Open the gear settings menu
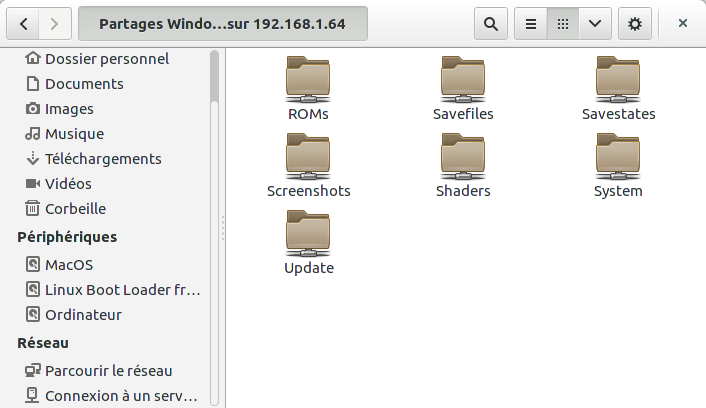This screenshot has height=408, width=706. [x=635, y=23]
